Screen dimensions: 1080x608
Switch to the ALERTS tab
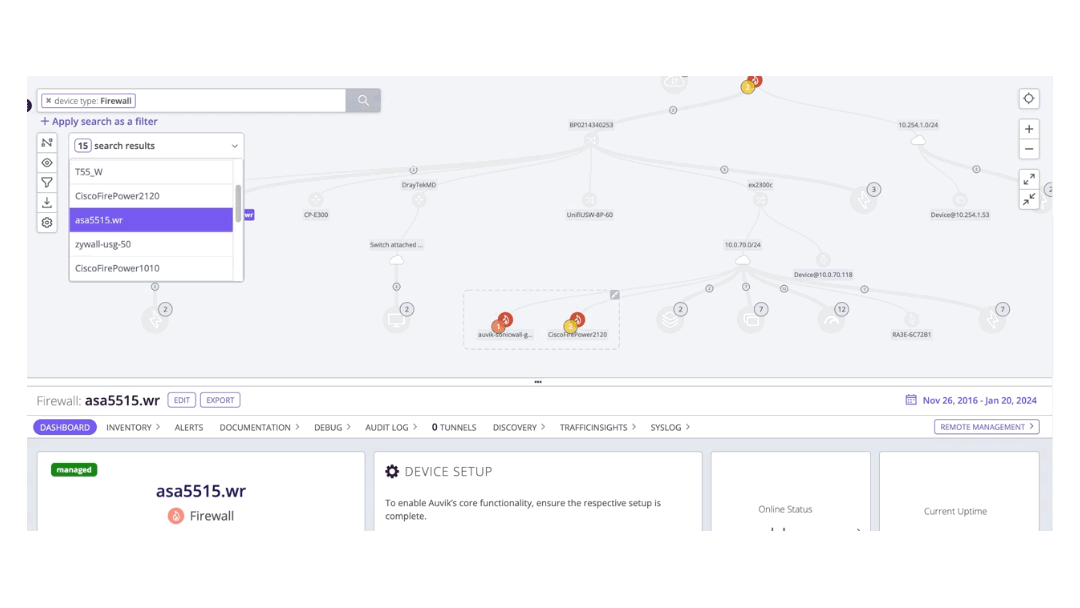pos(189,428)
